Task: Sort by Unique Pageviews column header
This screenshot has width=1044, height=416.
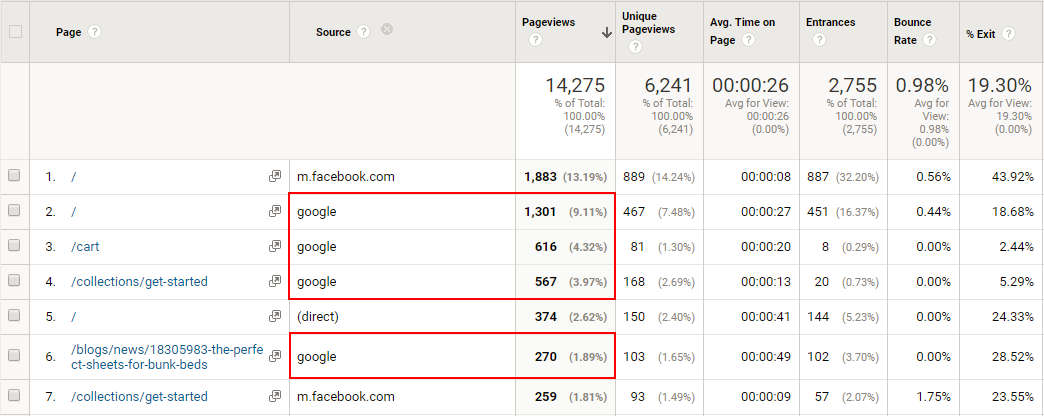Action: 649,24
